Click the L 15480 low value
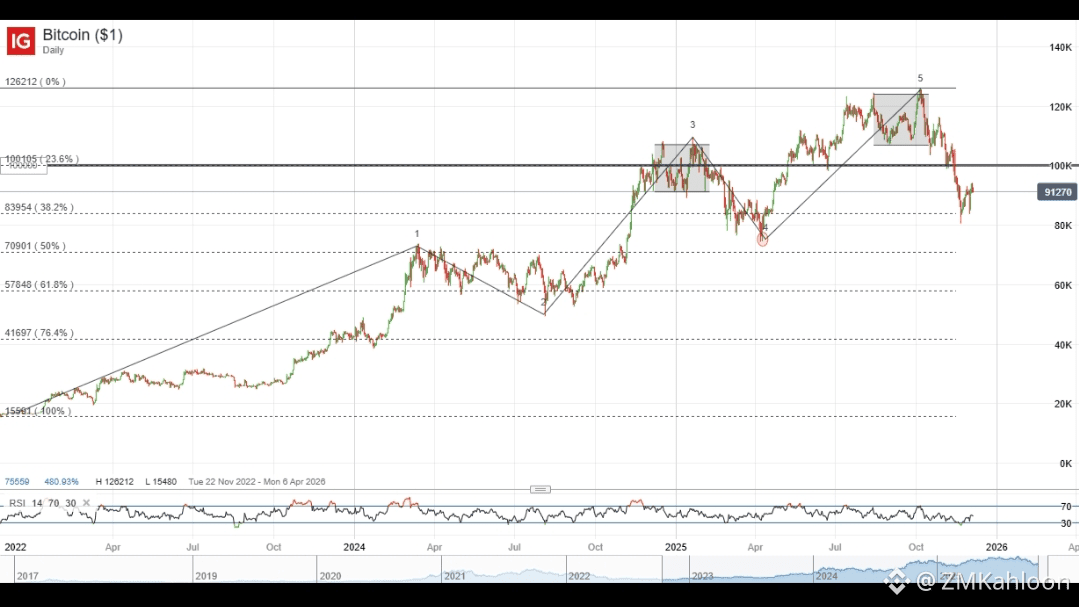 coord(161,482)
